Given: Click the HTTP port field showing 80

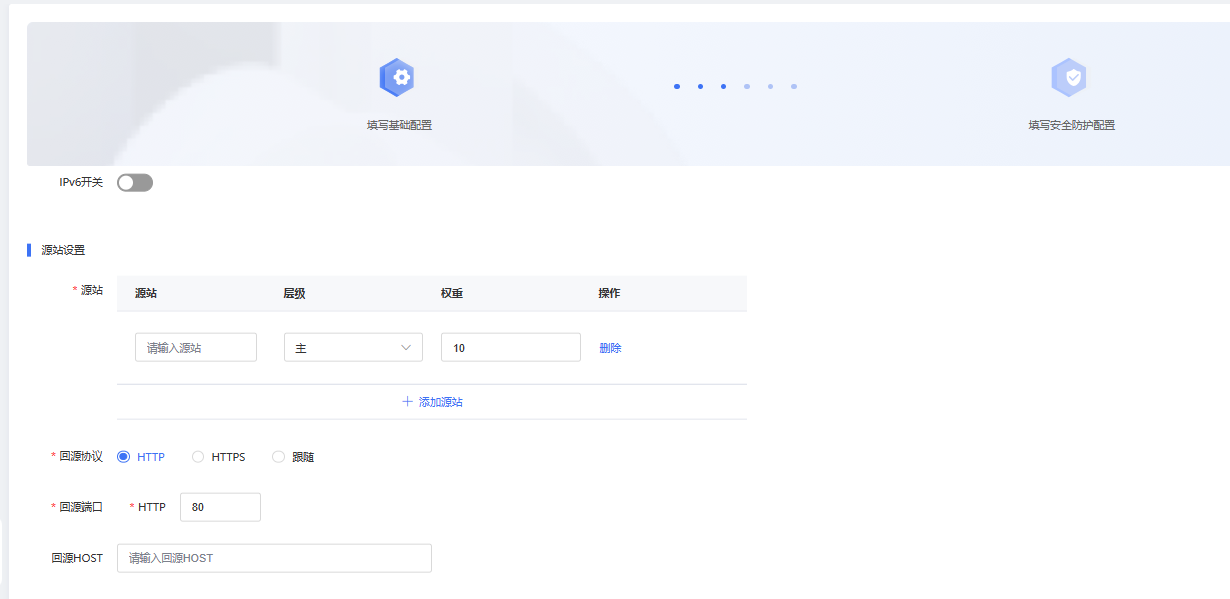Looking at the screenshot, I should (220, 507).
